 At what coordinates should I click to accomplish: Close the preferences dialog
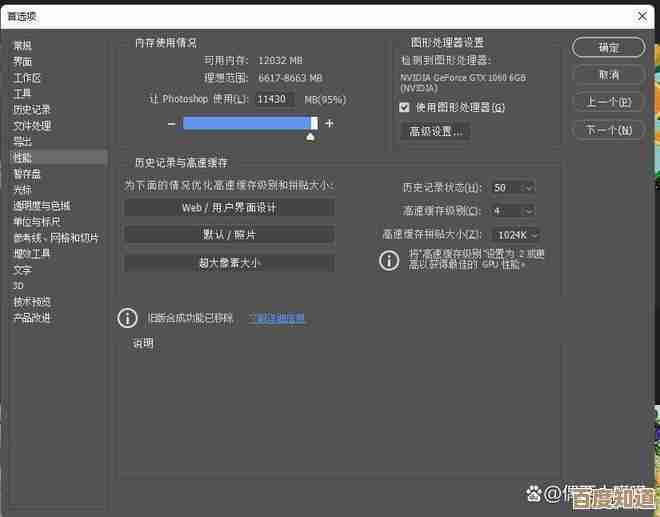click(642, 16)
